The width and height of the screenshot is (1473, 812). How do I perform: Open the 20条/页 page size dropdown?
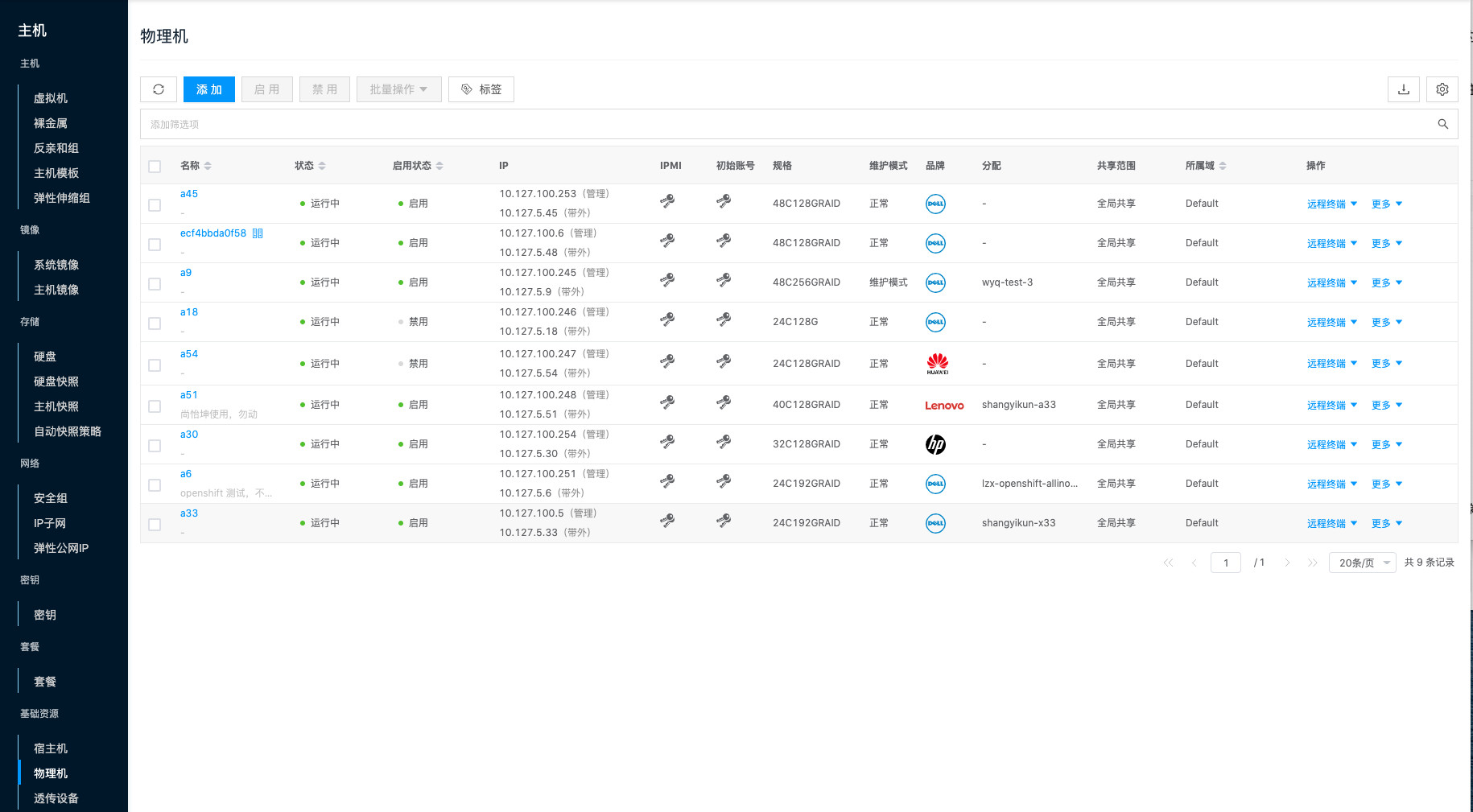point(1362,563)
